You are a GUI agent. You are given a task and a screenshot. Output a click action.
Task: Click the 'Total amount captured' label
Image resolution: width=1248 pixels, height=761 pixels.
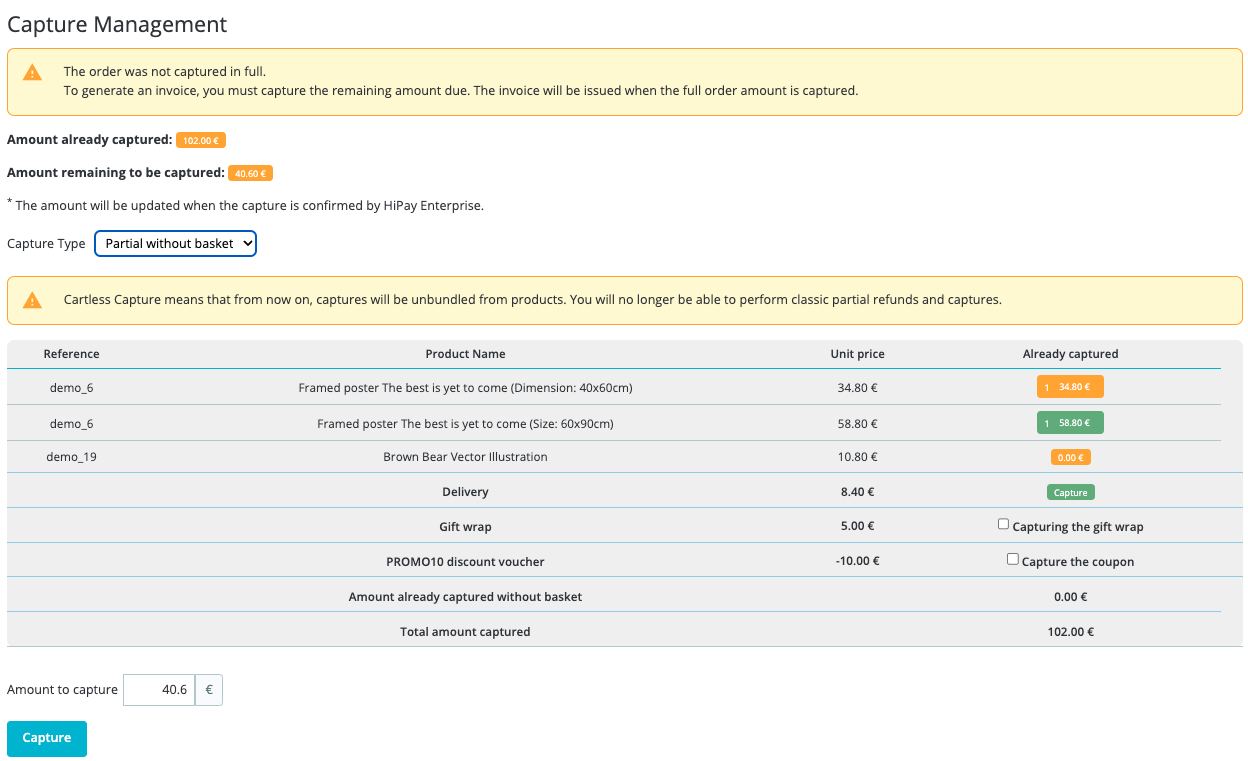[x=465, y=632]
